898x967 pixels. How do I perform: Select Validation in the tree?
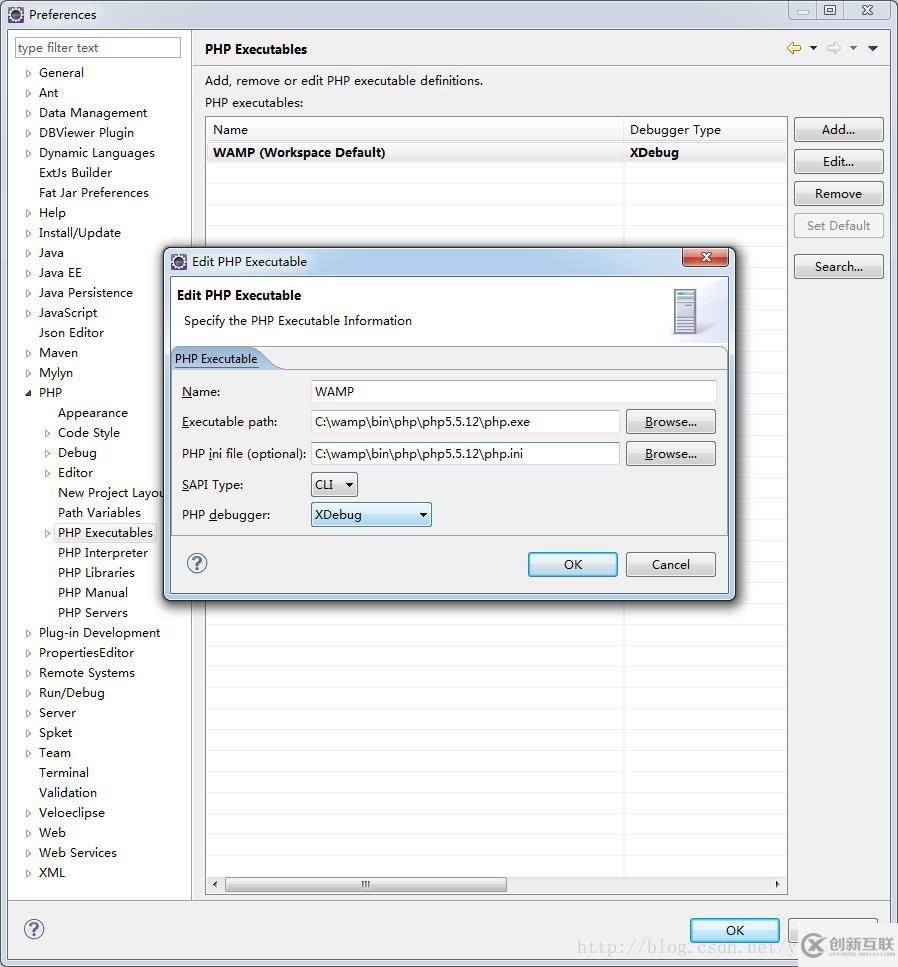point(68,792)
